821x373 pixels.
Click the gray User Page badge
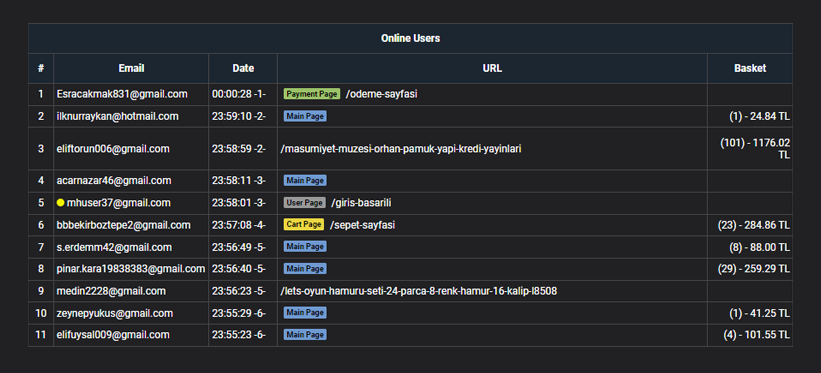[x=305, y=202]
